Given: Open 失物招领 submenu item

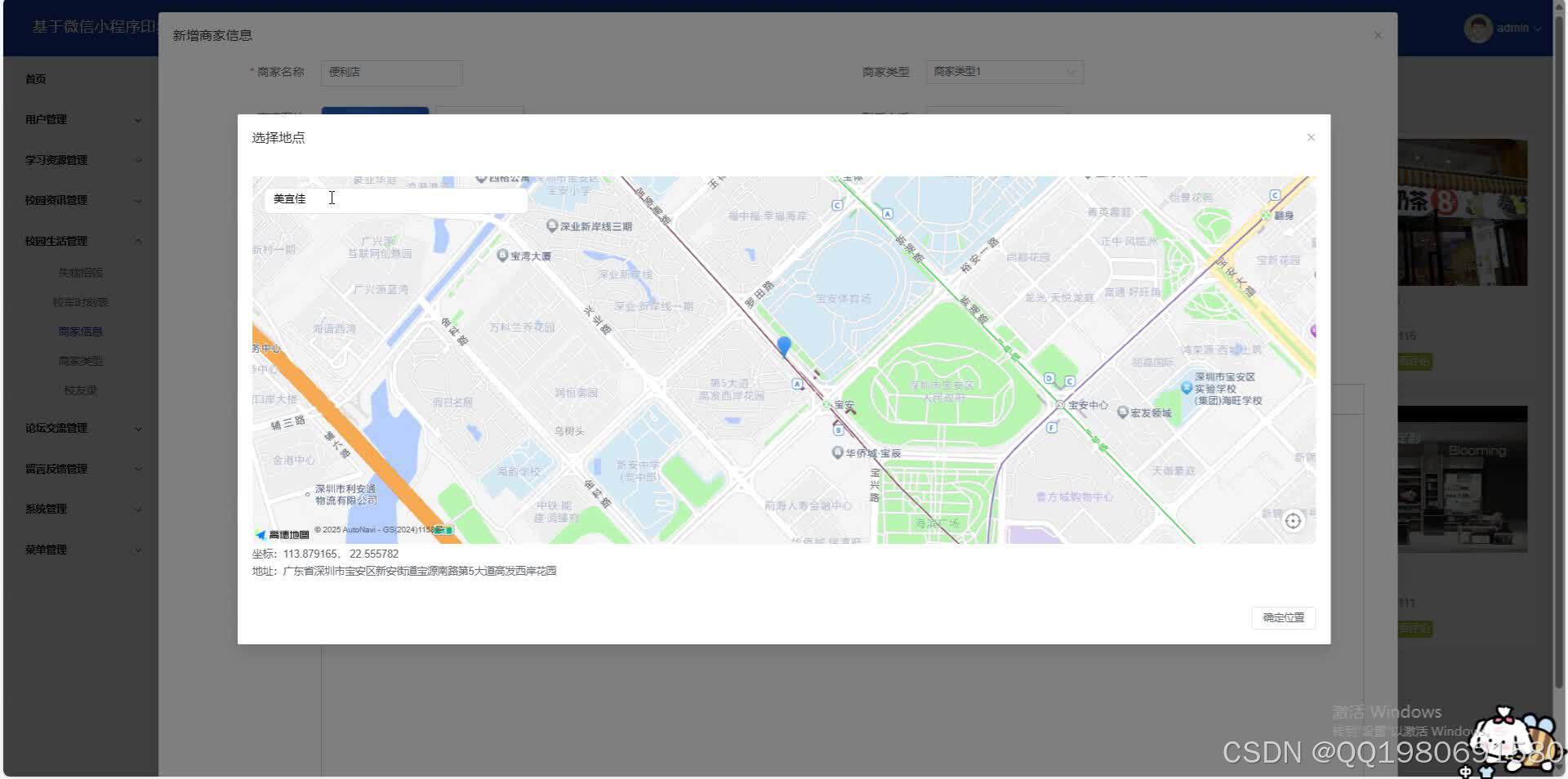Looking at the screenshot, I should tap(81, 273).
